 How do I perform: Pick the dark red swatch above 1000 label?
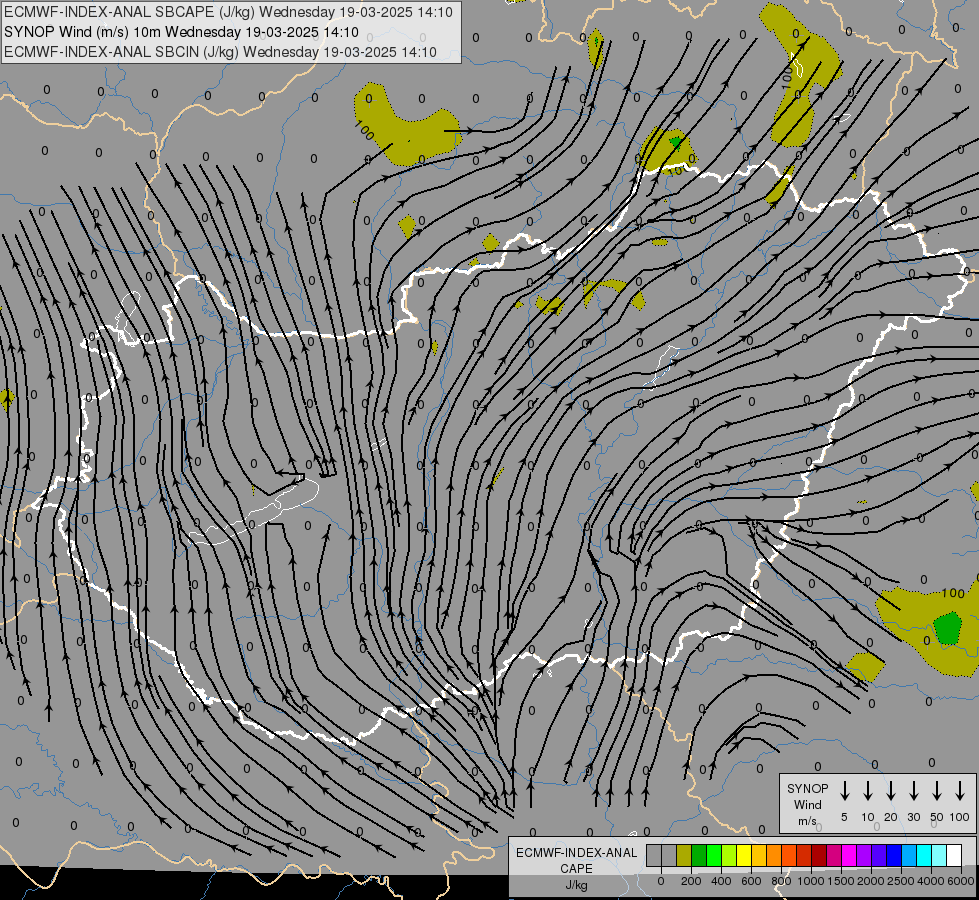[819, 855]
